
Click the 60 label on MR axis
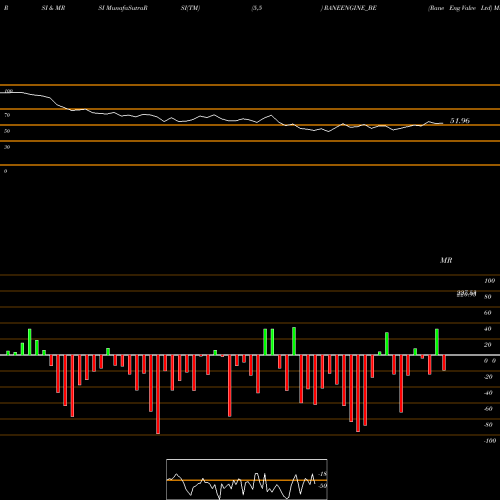click(x=488, y=313)
